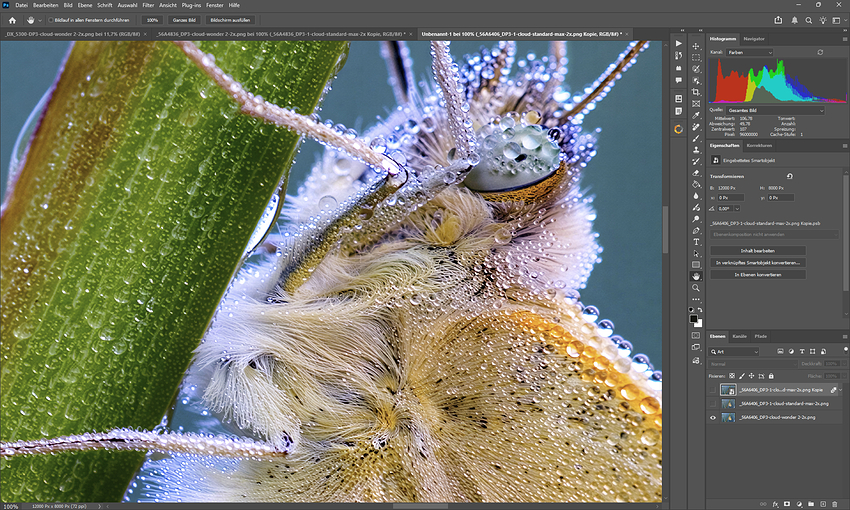850x510 pixels.
Task: Select the Path Selection tool
Action: click(696, 253)
